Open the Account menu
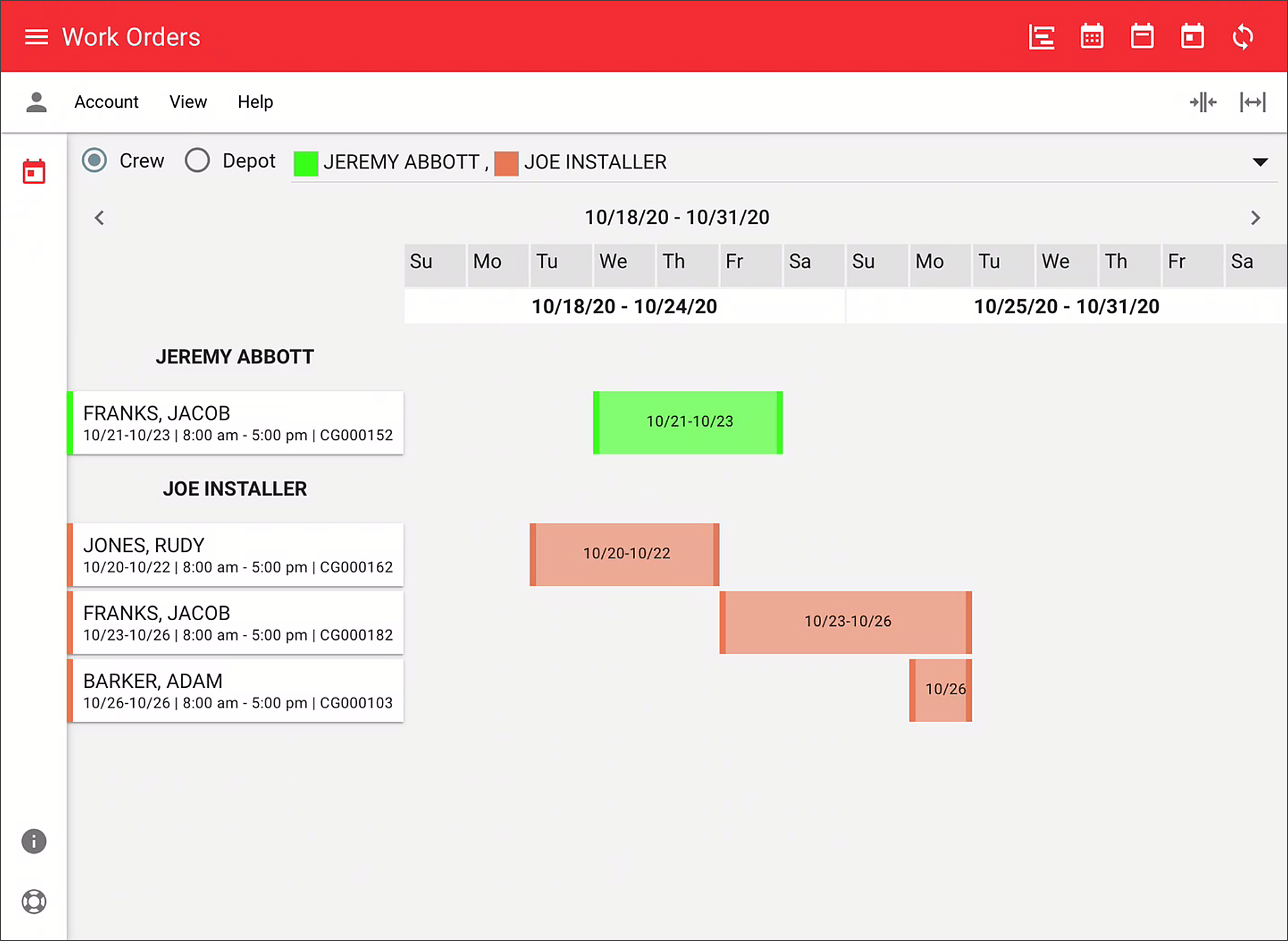The height and width of the screenshot is (941, 1288). pyautogui.click(x=107, y=101)
